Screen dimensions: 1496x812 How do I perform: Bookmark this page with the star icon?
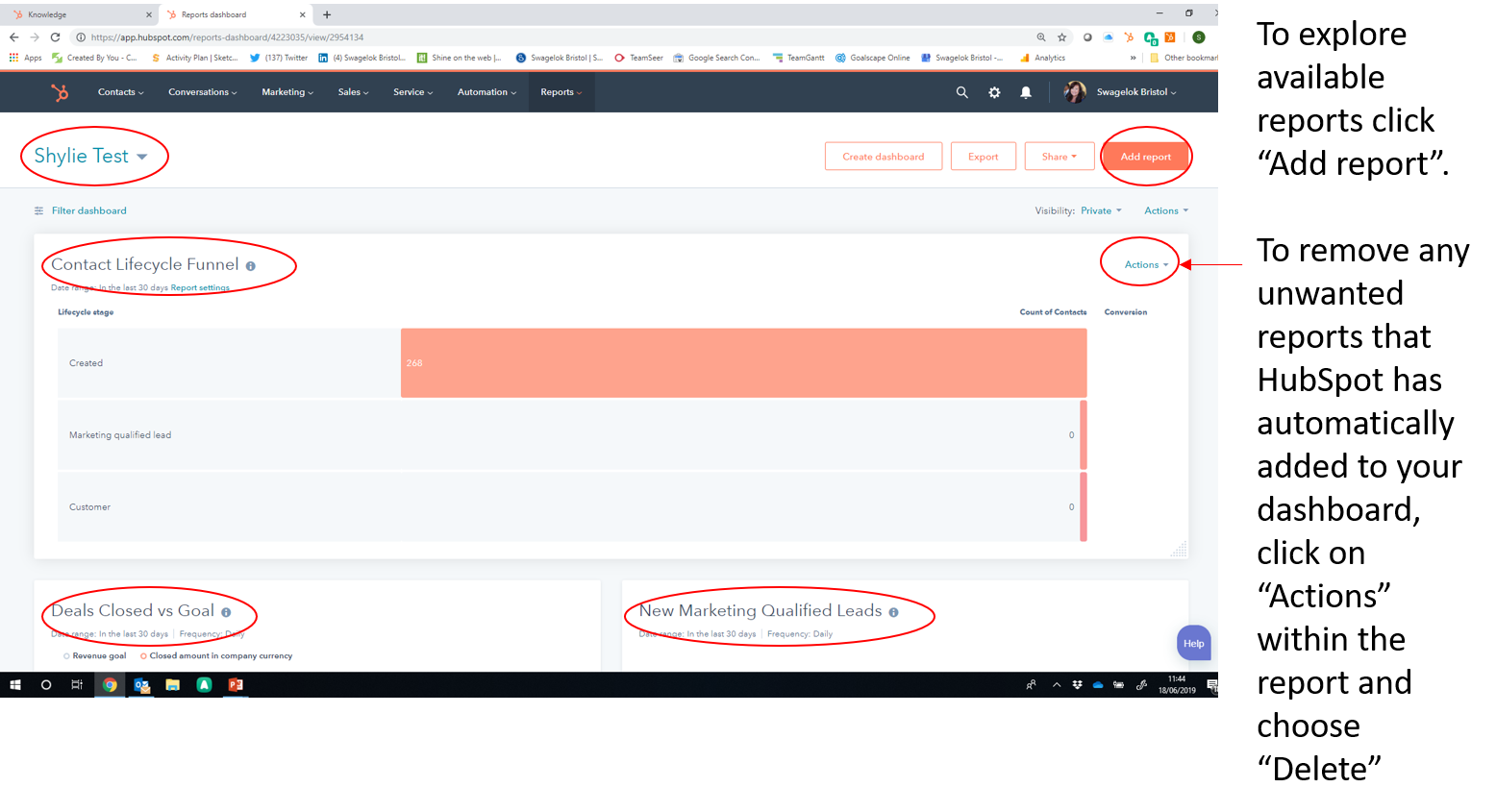coord(1062,37)
